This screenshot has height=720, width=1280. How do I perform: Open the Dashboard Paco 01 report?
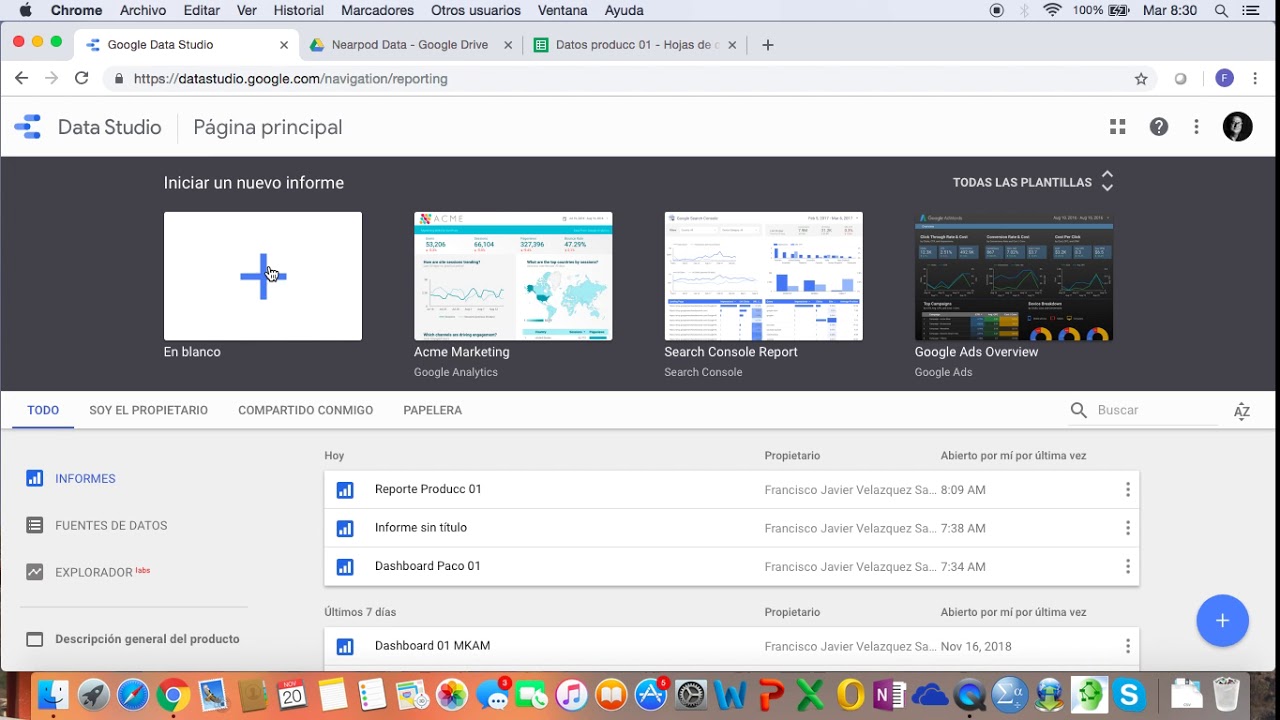(732, 566)
